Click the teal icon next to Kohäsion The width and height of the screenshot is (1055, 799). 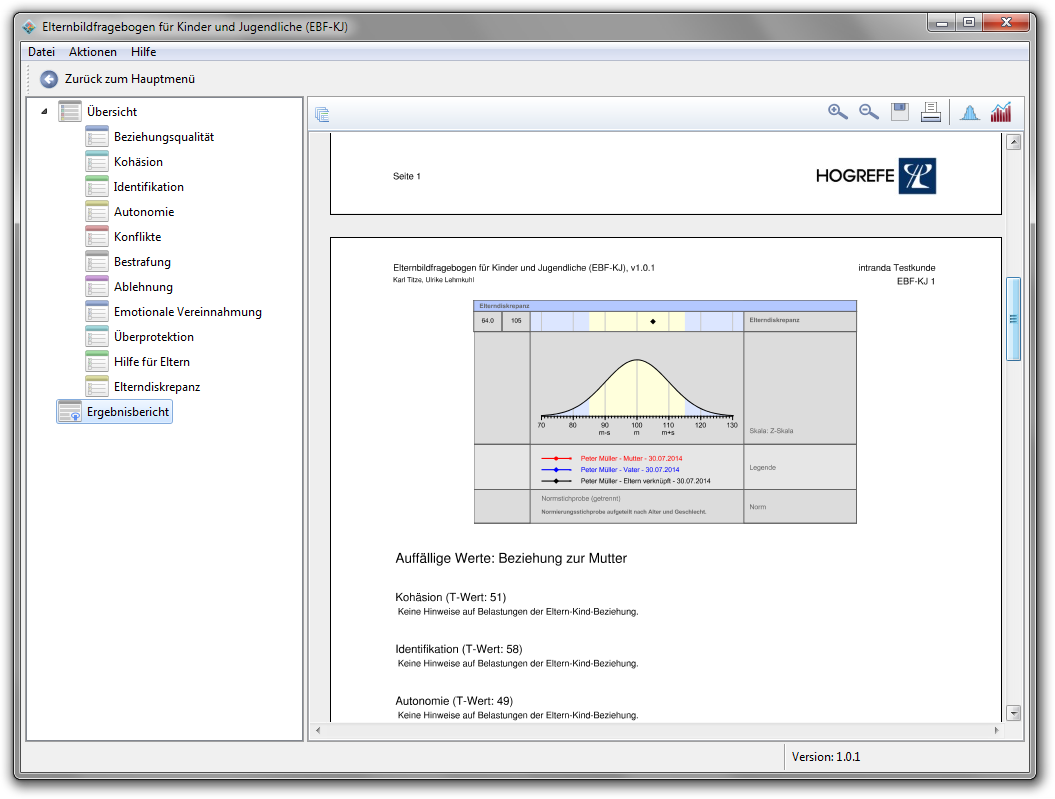[97, 161]
